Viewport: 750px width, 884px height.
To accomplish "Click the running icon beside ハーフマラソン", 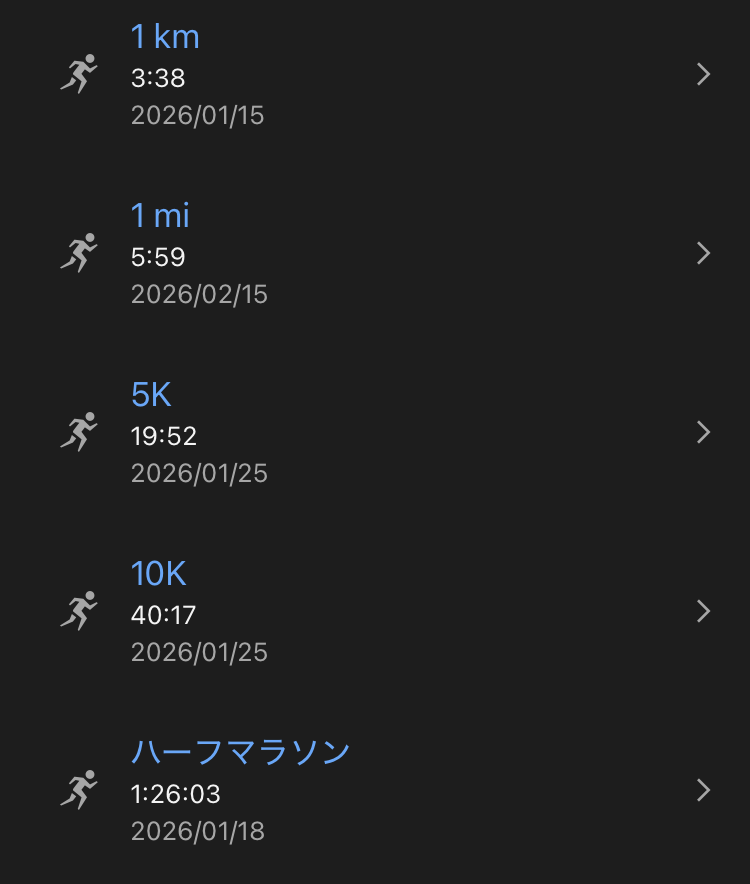I will (79, 790).
